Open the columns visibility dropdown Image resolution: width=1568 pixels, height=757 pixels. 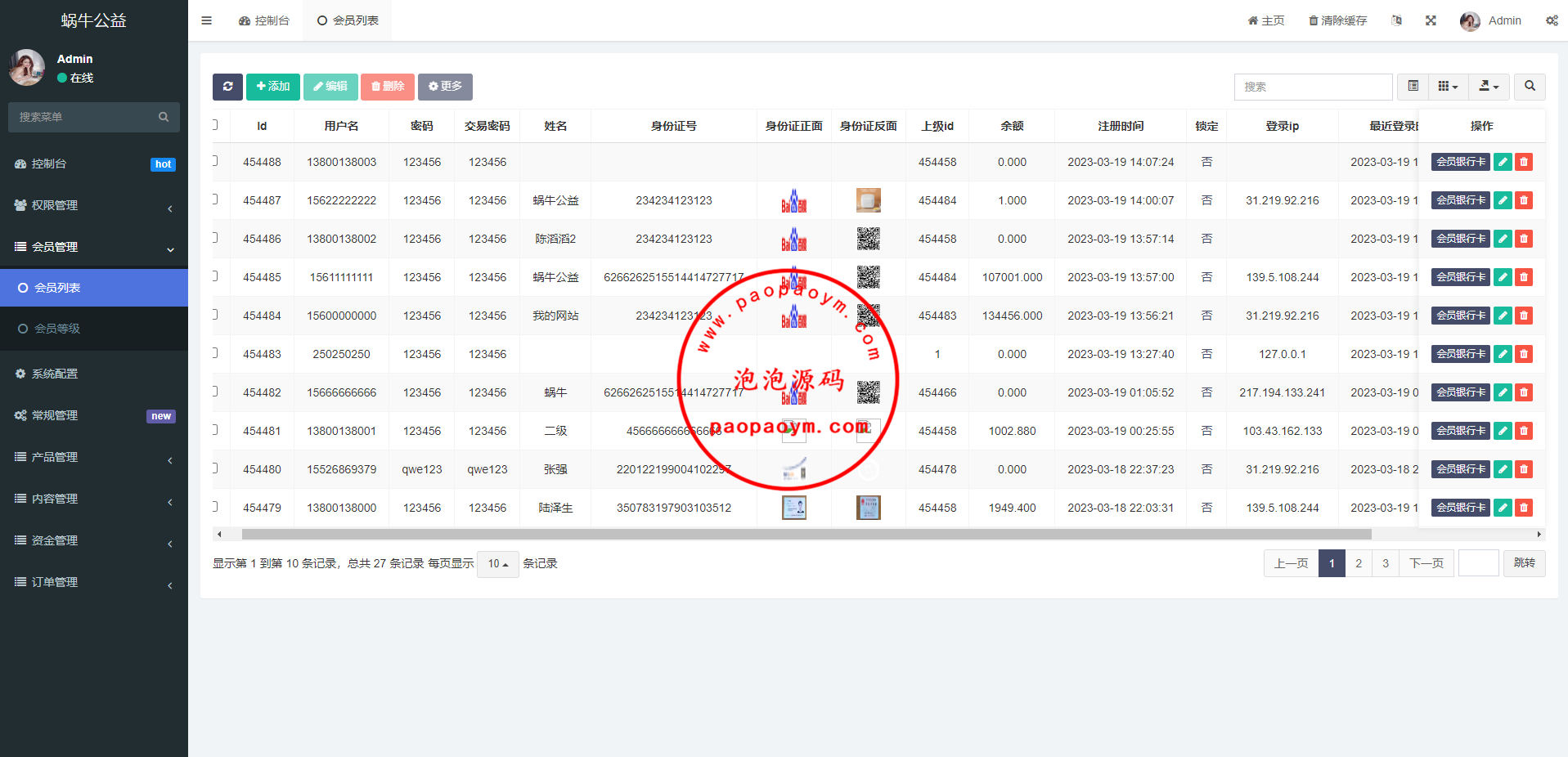point(1448,87)
